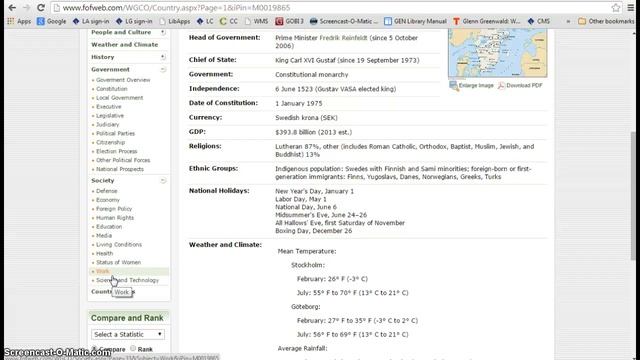Open the highlighted Work link
640x360 pixels.
coord(103,271)
